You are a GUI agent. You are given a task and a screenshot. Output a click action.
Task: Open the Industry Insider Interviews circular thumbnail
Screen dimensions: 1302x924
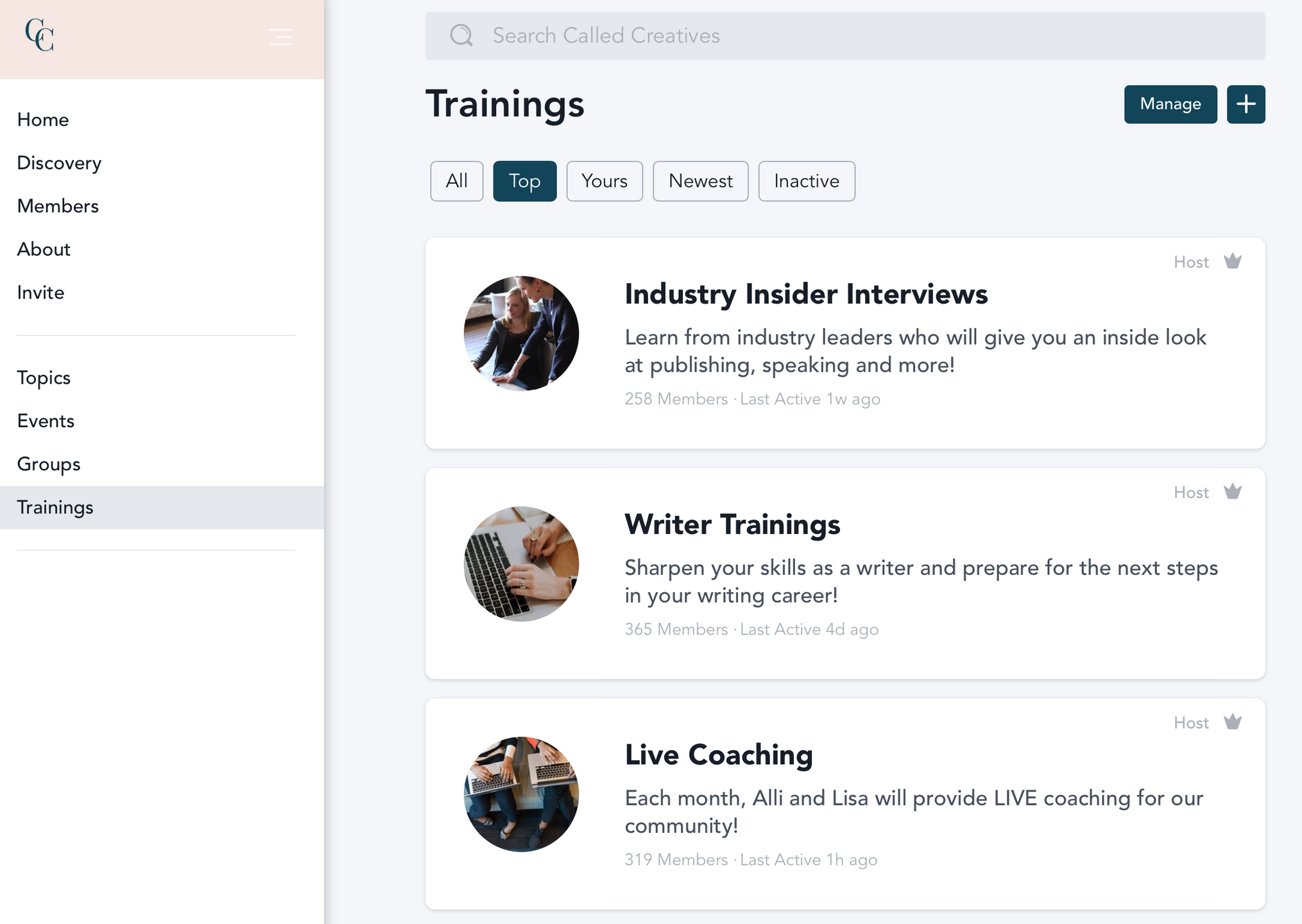tap(521, 334)
